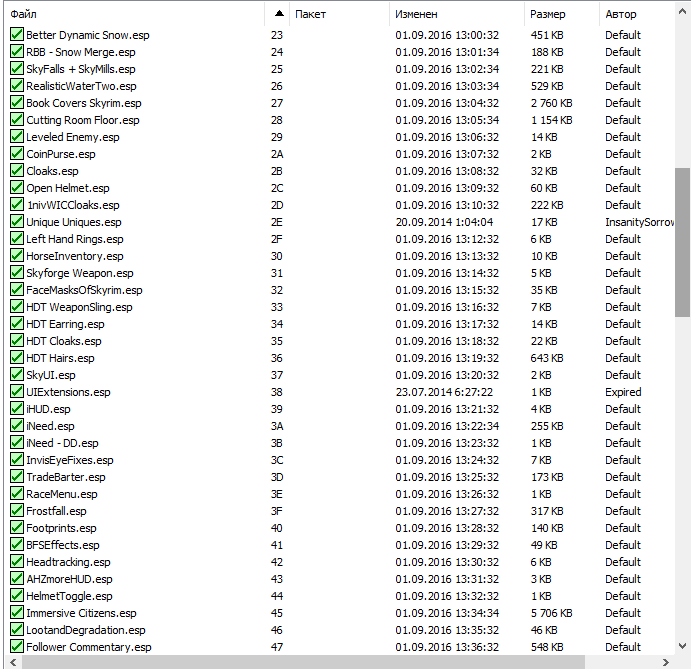Select the iNeed - DD.esp entry
691x669 pixels.
pyautogui.click(x=62, y=443)
